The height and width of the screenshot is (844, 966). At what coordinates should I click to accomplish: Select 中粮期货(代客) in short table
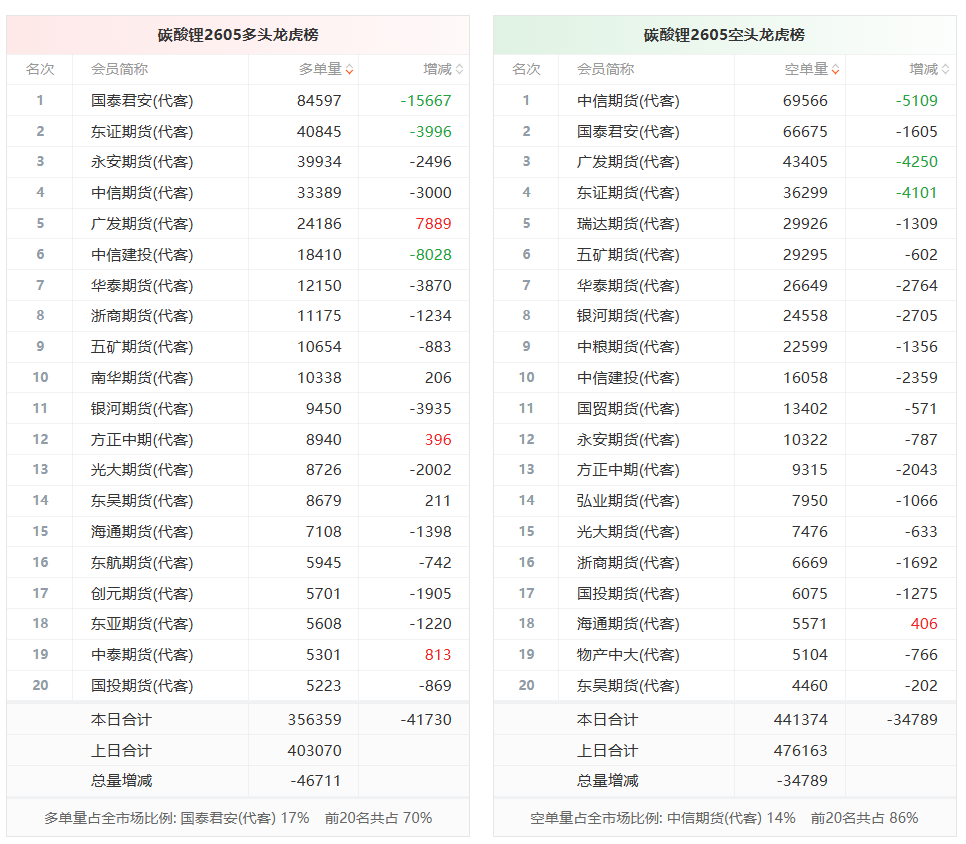point(628,347)
